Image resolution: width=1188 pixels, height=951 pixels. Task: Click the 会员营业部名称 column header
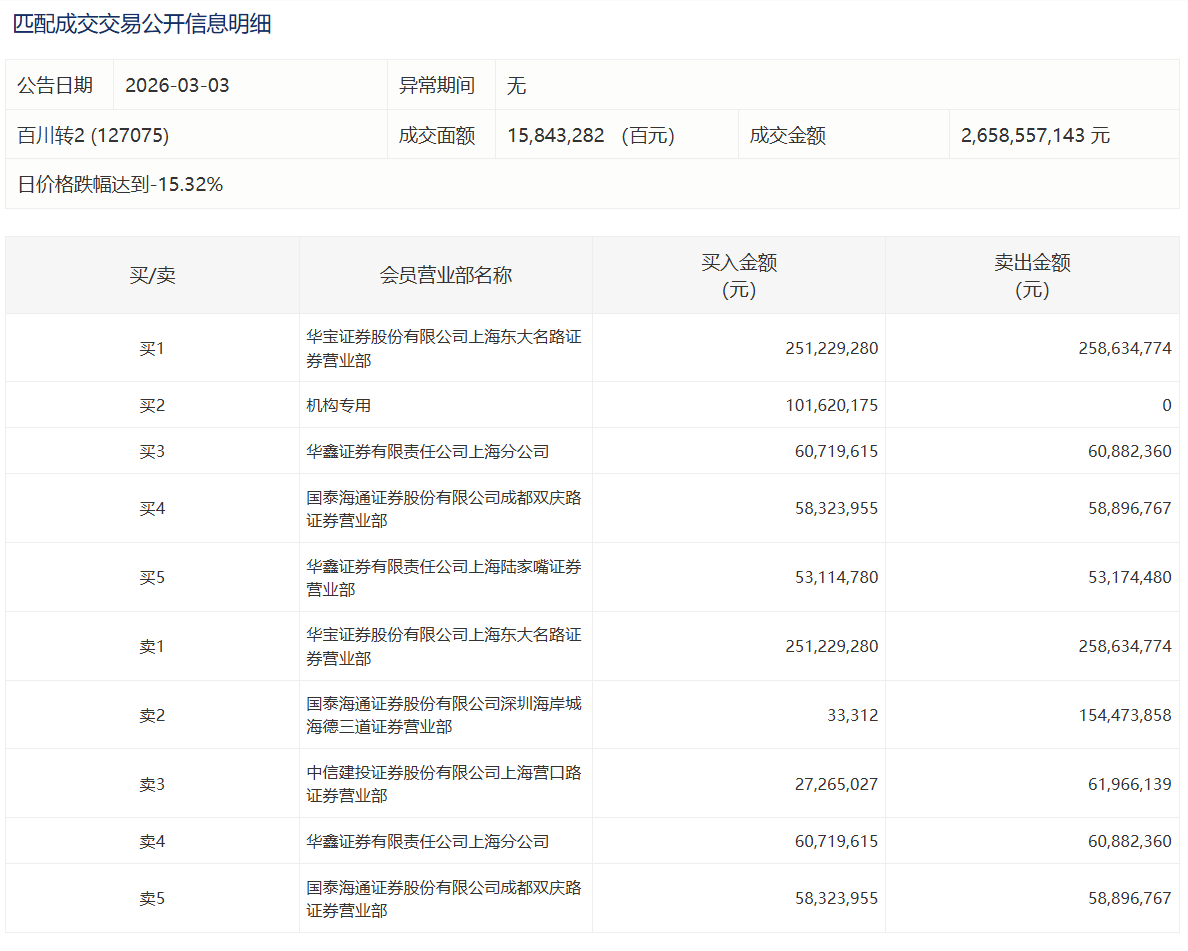point(445,276)
